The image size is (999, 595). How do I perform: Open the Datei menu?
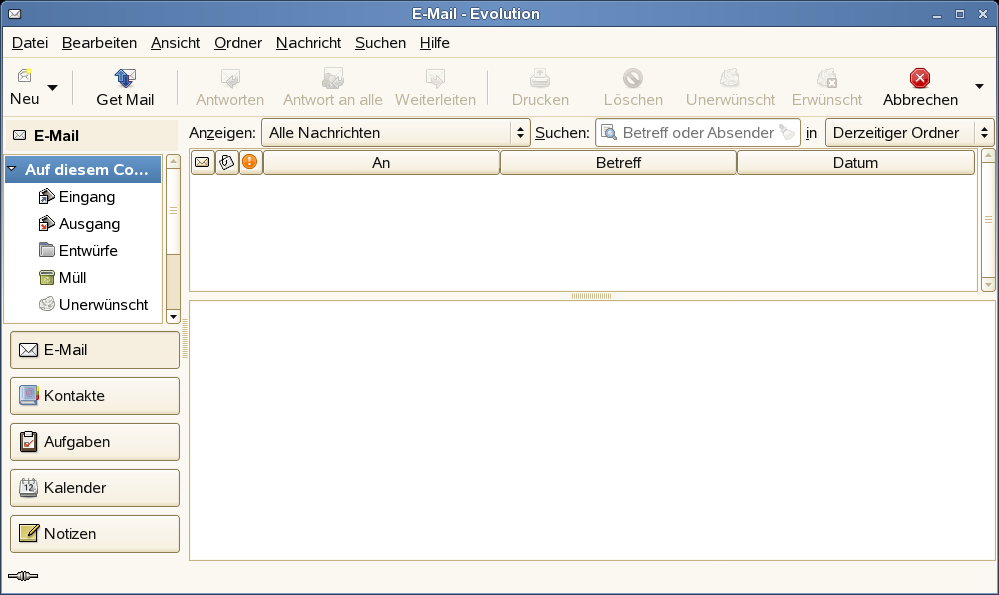30,43
